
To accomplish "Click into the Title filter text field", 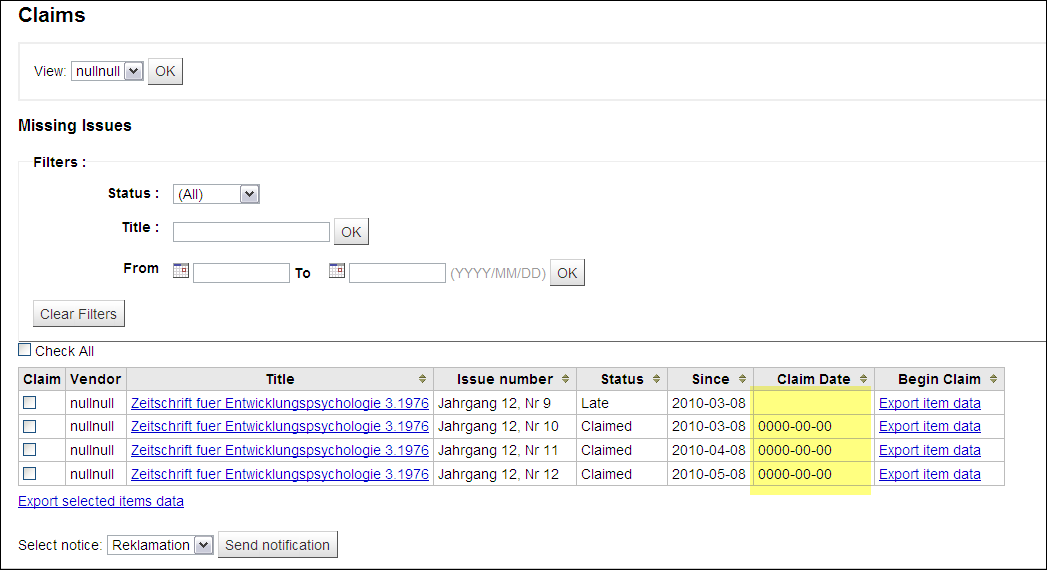I will click(251, 232).
